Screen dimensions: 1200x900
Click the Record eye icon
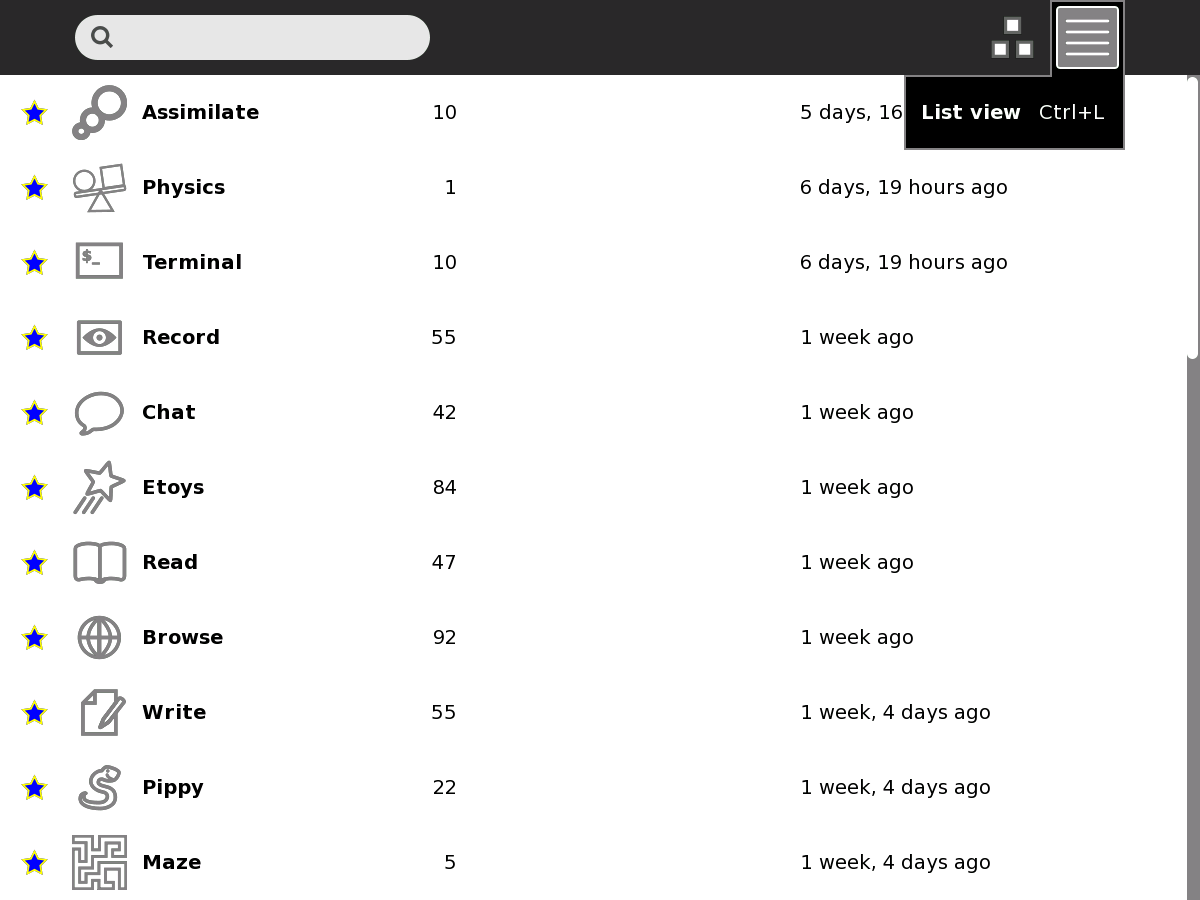pos(99,337)
